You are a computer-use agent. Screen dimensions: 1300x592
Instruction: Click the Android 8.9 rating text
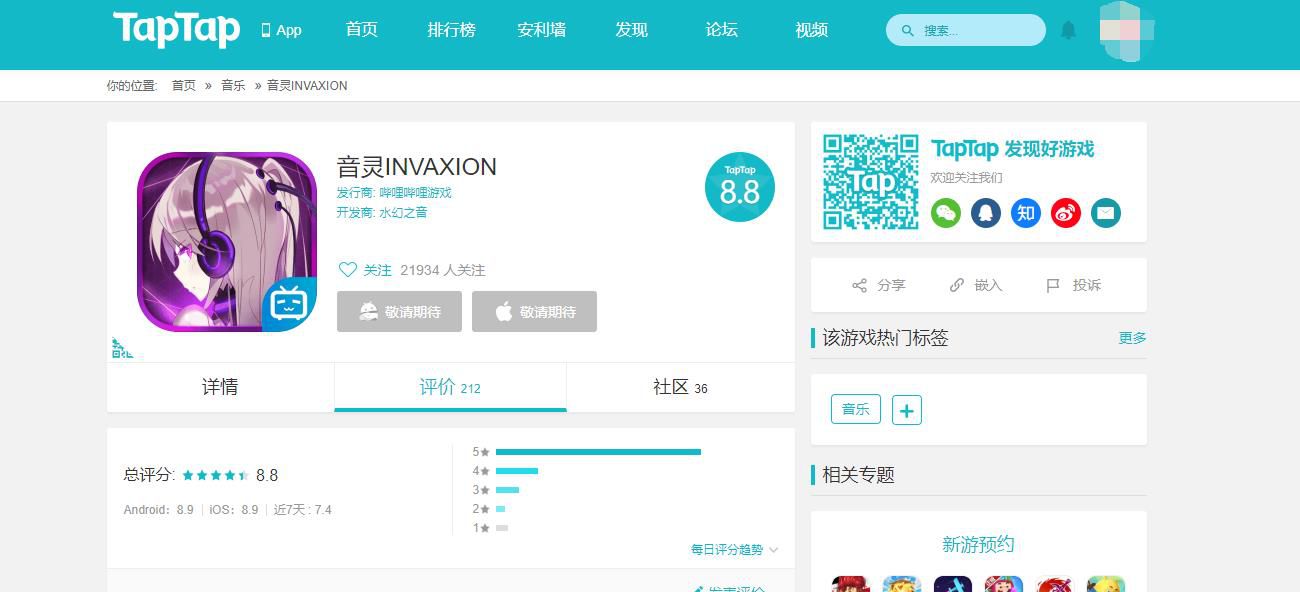(159, 510)
